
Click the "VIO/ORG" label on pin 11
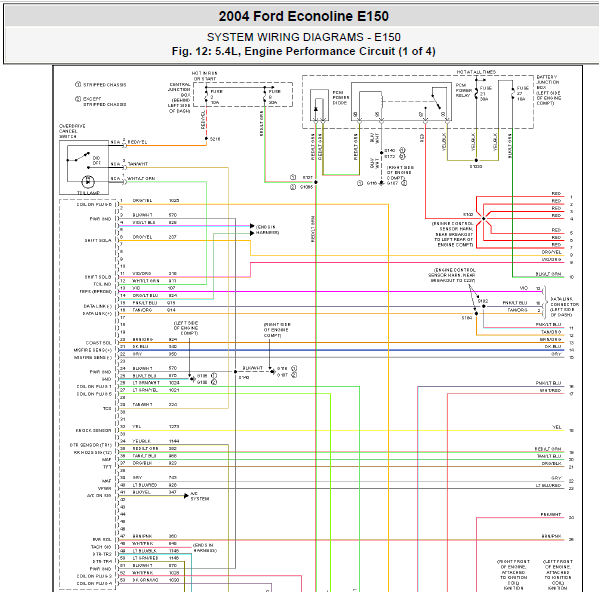(142, 273)
